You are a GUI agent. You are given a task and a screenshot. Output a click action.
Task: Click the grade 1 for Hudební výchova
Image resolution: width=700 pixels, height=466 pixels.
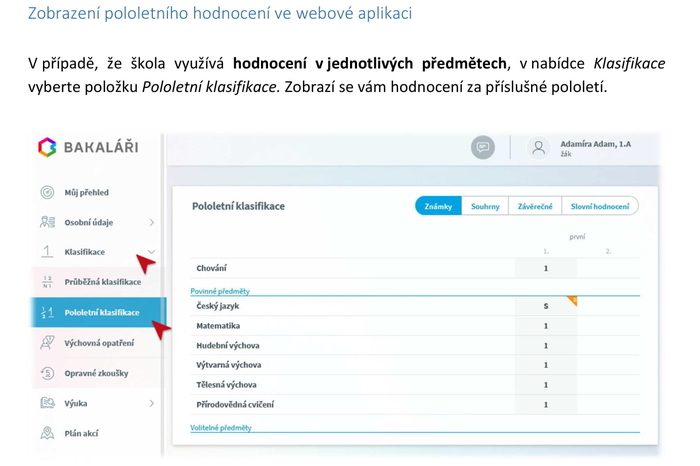point(546,345)
